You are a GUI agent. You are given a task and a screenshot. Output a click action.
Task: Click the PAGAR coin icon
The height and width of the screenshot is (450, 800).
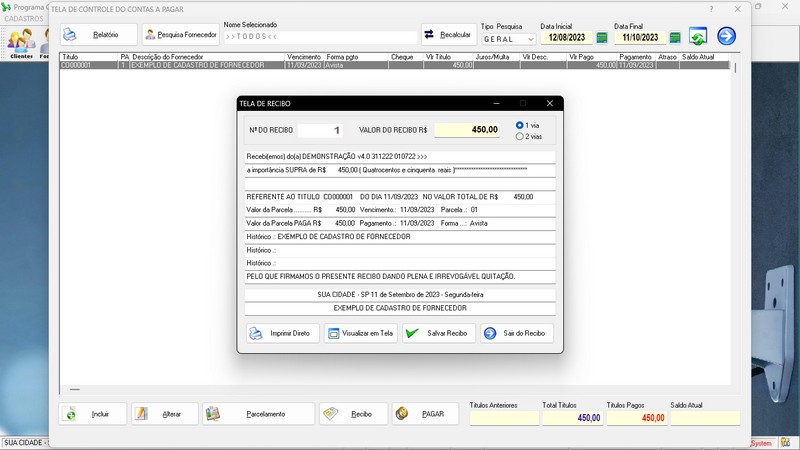tap(402, 414)
